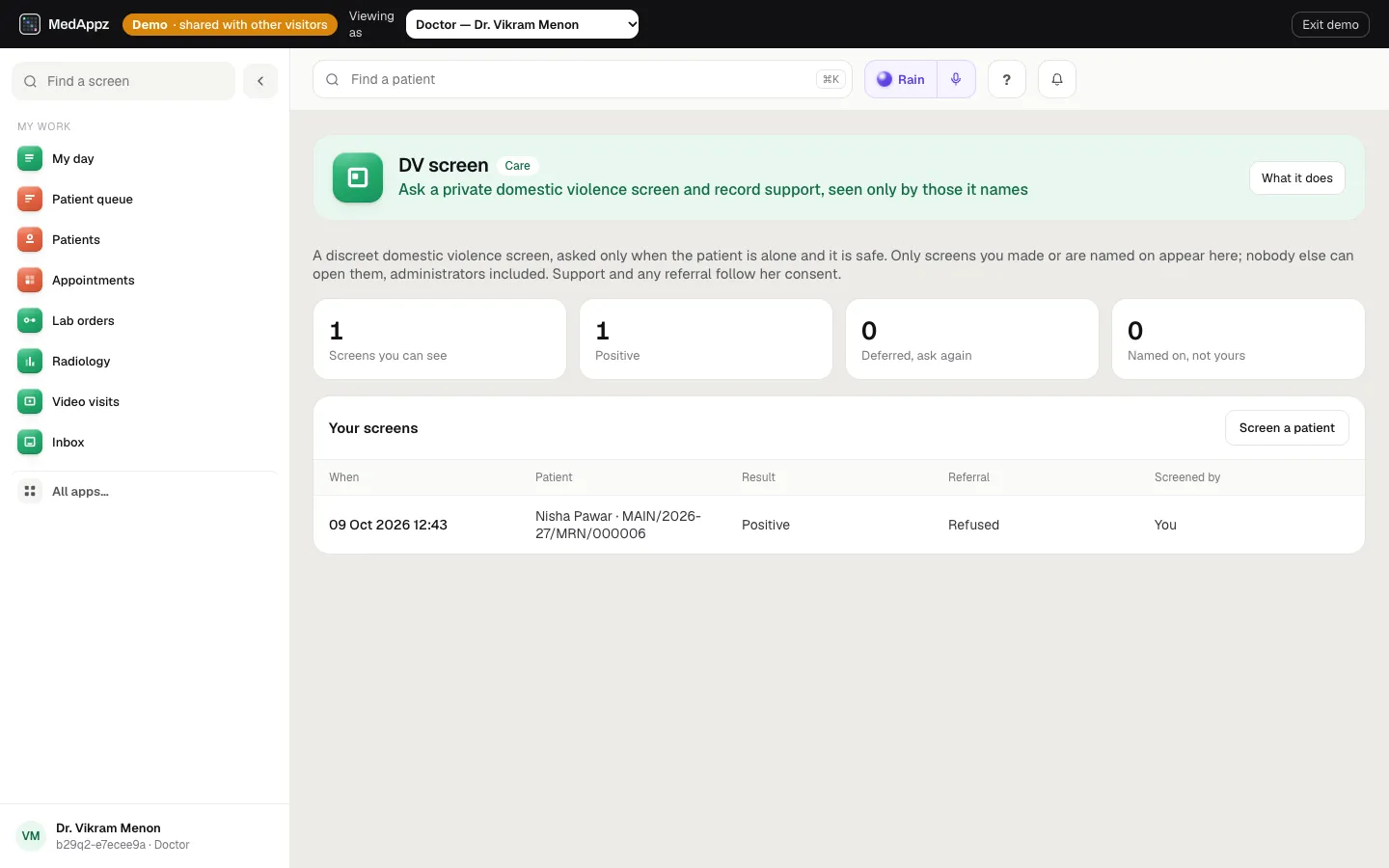Viewport: 1389px width, 868px height.
Task: Open the Viewing as role dropdown
Action: coord(522,24)
